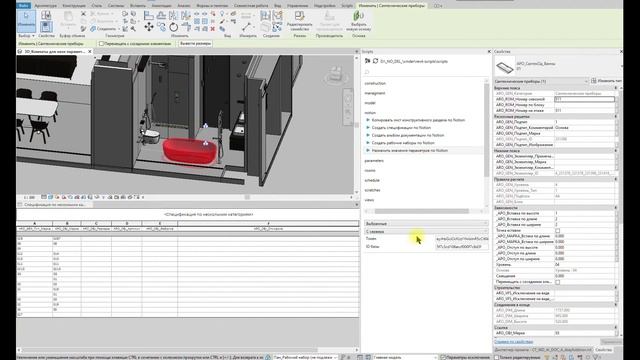The width and height of the screenshot is (640, 360).
Task: Open the Файл (File) tab
Action: [x=24, y=6]
